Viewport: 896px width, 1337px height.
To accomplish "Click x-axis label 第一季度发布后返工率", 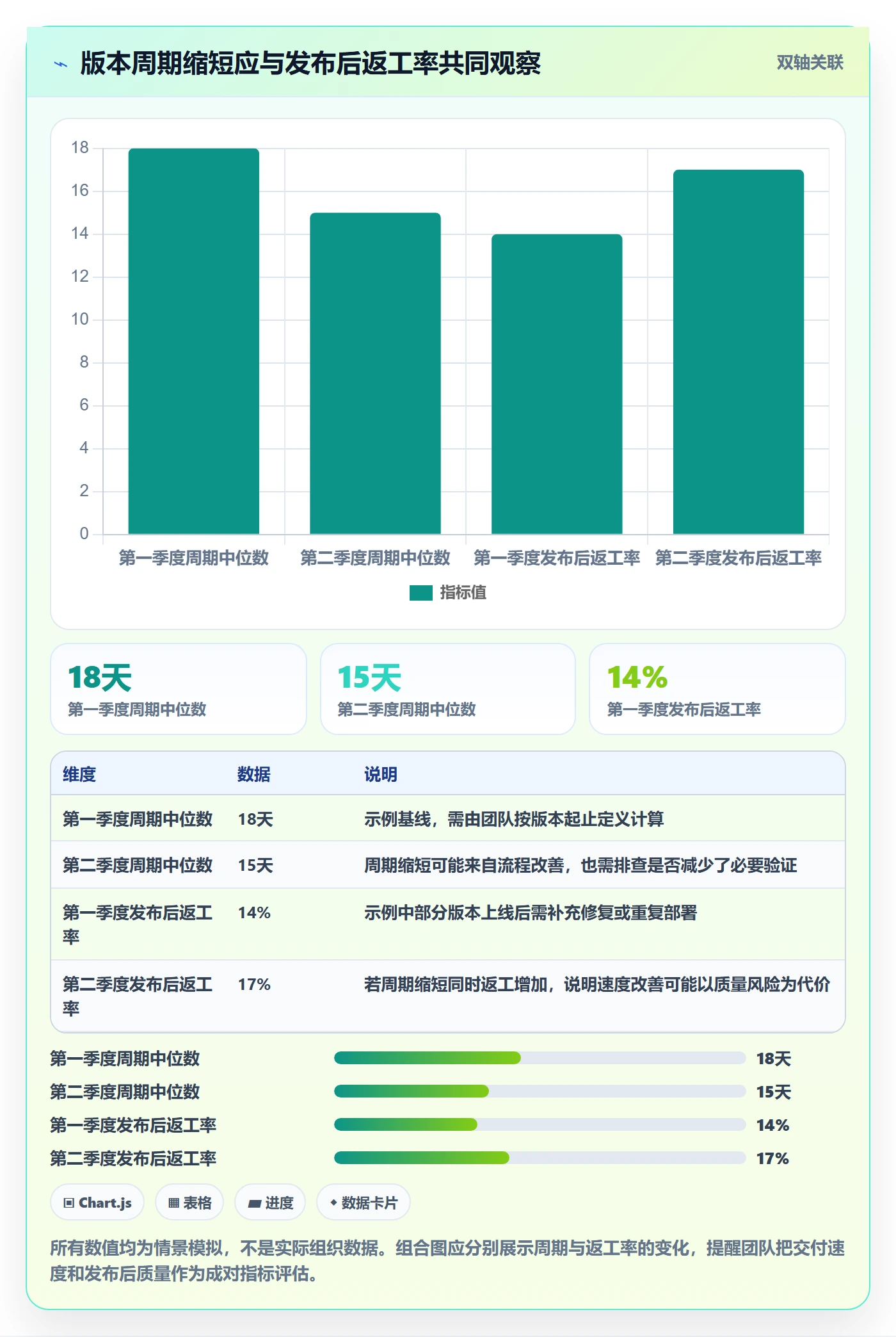I will pos(557,558).
